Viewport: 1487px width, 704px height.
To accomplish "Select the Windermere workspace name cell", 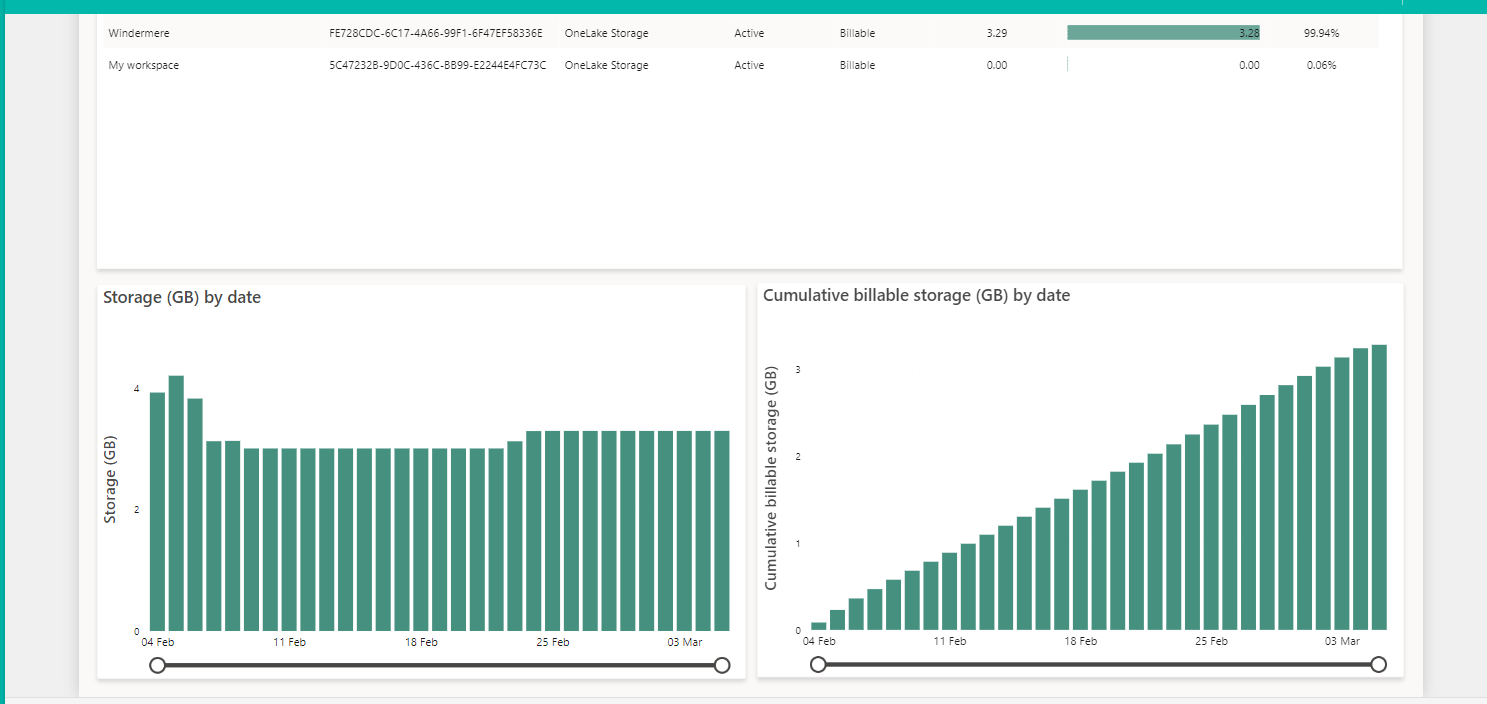I will [x=139, y=33].
